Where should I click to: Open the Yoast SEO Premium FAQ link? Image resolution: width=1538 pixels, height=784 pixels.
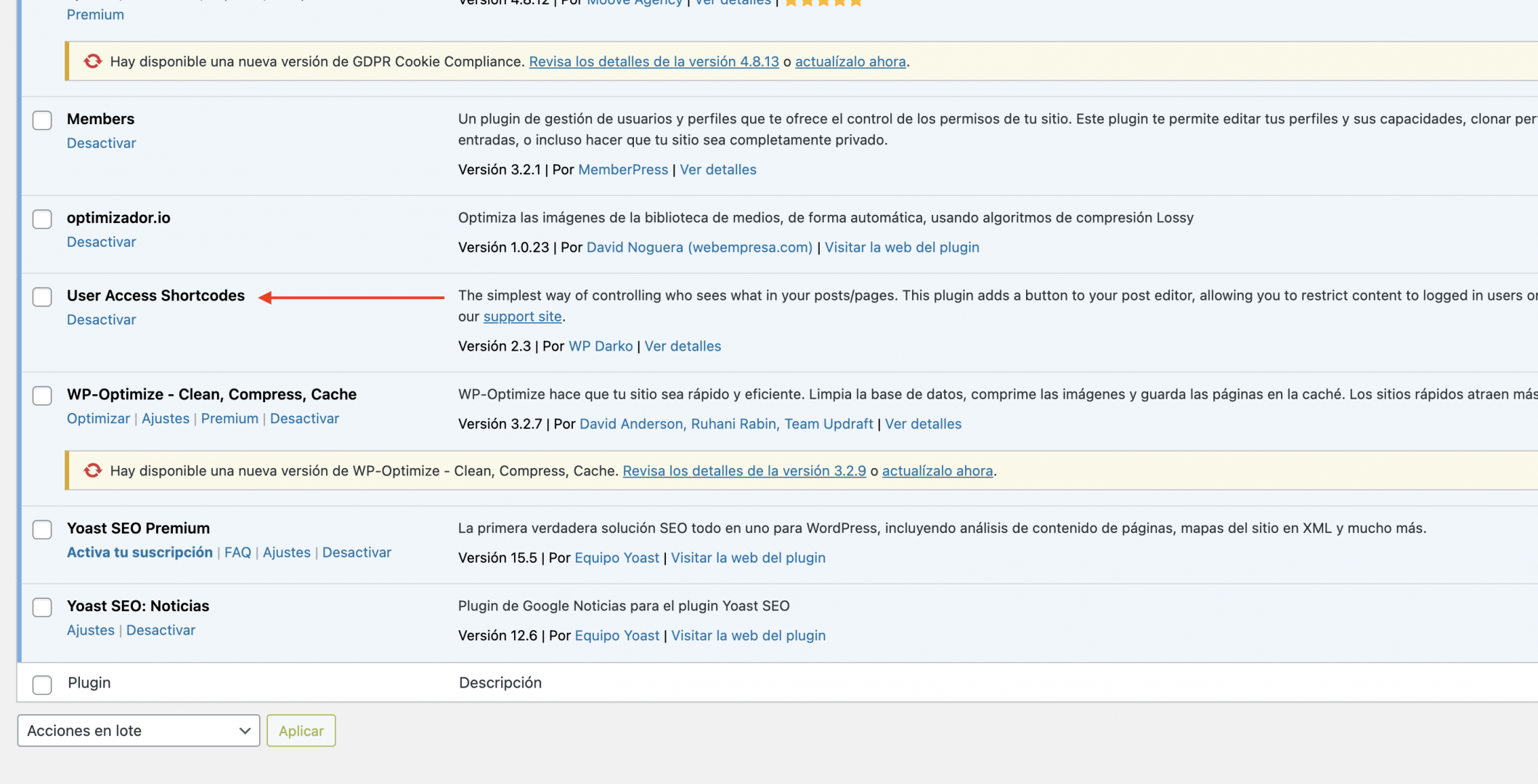click(237, 552)
